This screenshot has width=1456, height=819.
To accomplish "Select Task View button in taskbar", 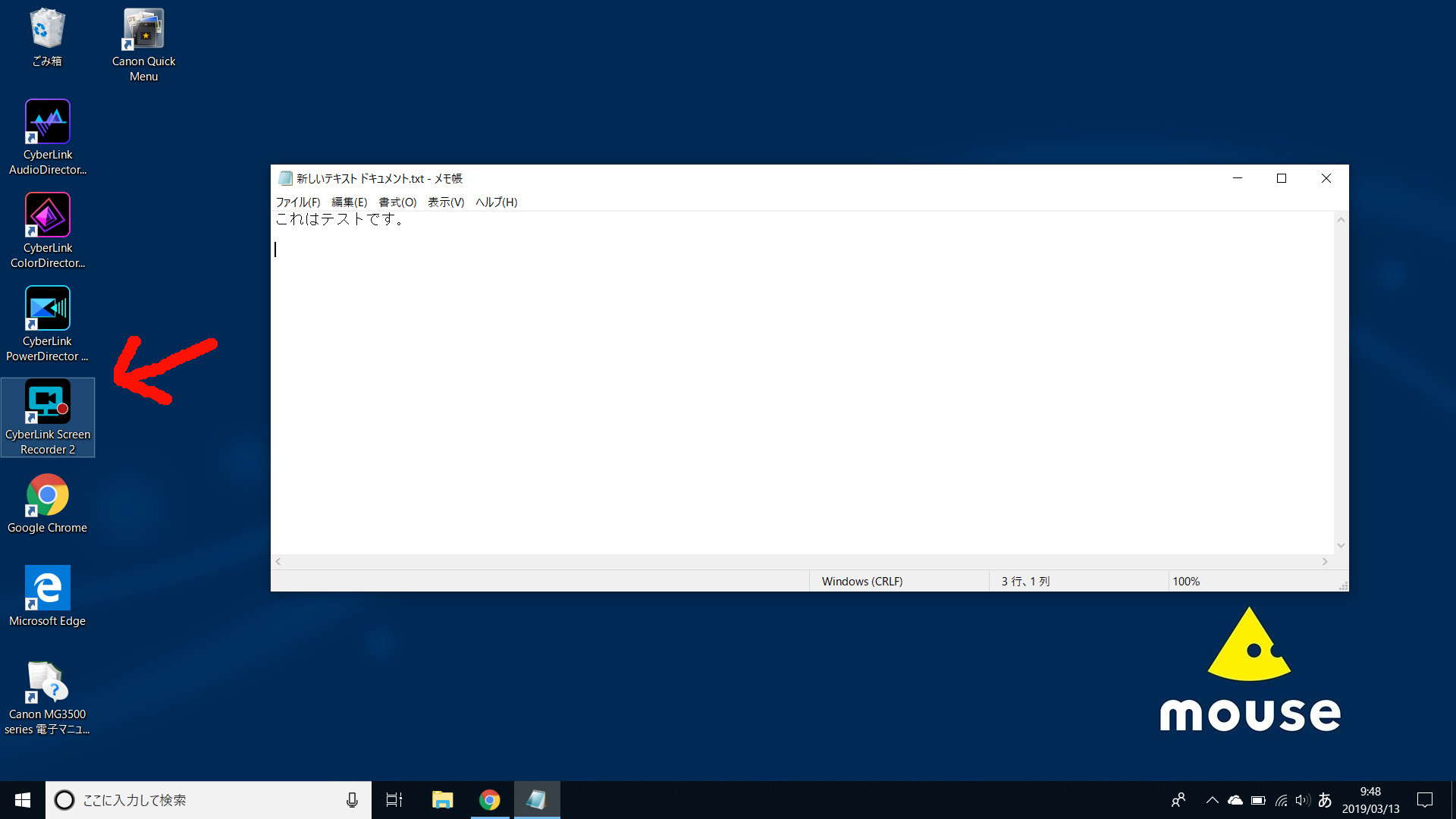I will (395, 799).
